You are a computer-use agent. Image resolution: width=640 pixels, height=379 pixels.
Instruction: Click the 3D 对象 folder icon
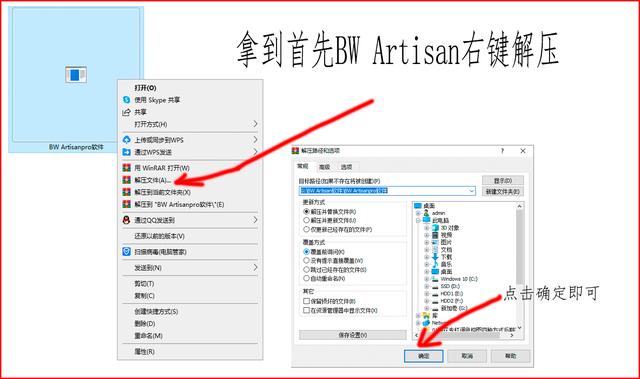coord(435,228)
